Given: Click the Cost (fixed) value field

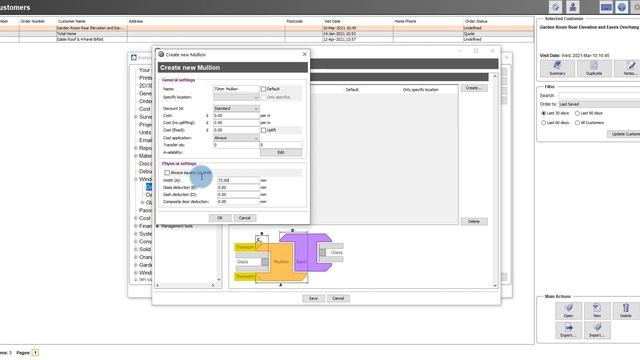Looking at the screenshot, I should 236,130.
